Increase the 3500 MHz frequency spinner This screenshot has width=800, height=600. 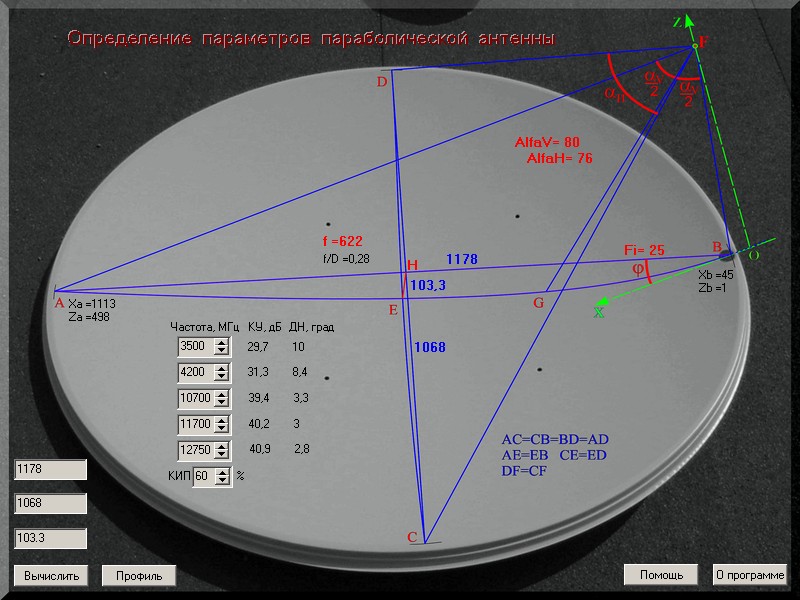pyautogui.click(x=221, y=342)
